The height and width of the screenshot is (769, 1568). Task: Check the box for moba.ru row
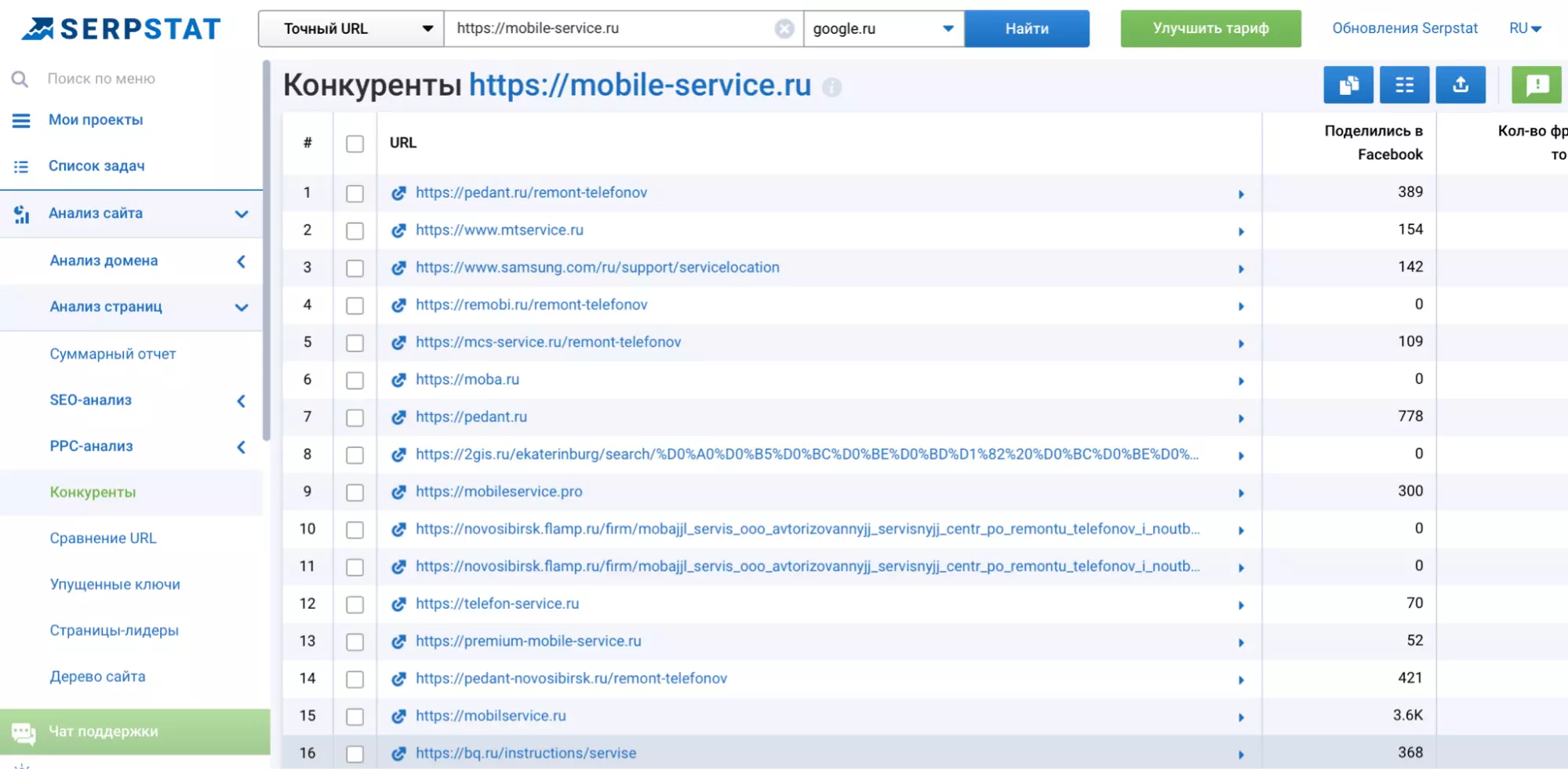tap(355, 380)
